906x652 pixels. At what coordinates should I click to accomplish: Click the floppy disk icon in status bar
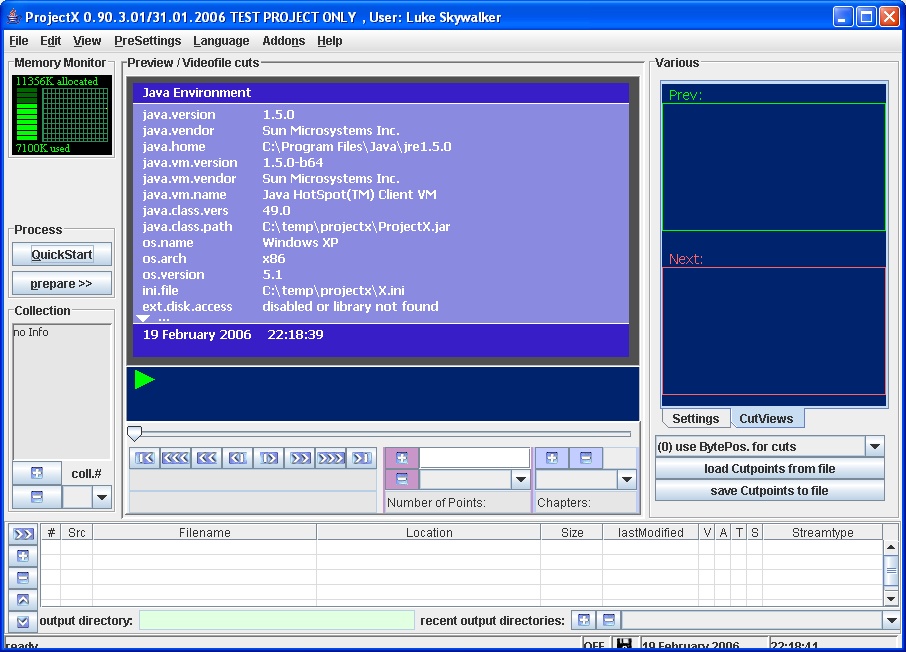(x=623, y=644)
